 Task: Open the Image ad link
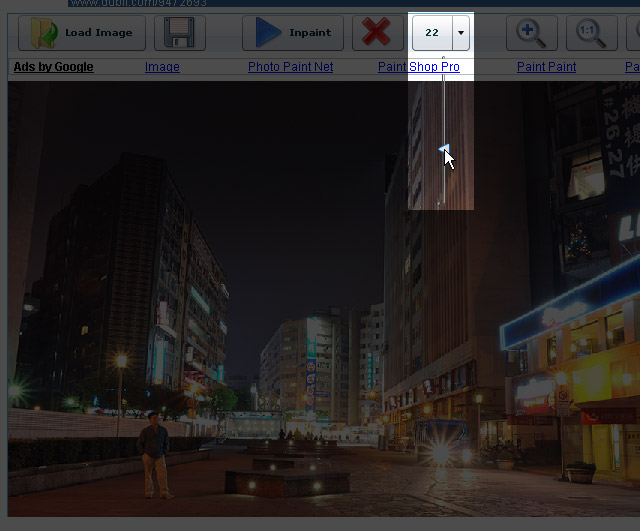[162, 67]
